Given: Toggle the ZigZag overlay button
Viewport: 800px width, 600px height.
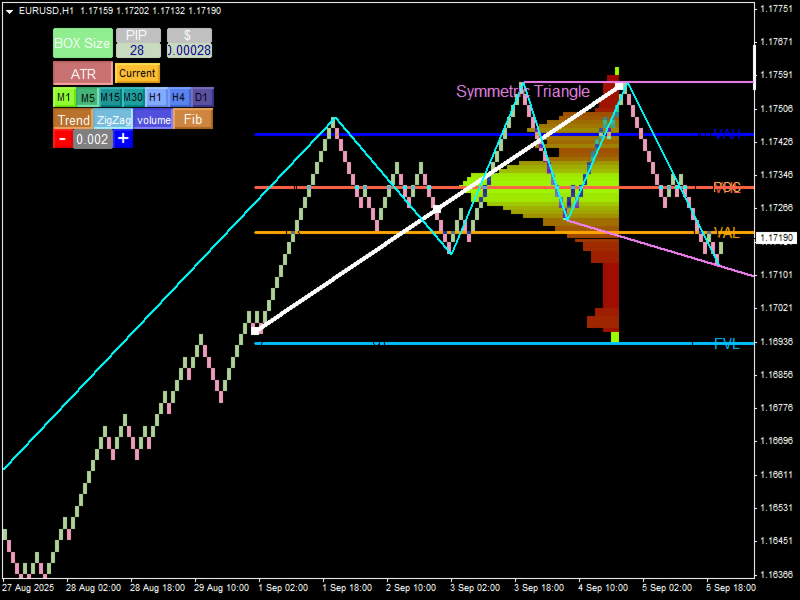Looking at the screenshot, I should 114,119.
